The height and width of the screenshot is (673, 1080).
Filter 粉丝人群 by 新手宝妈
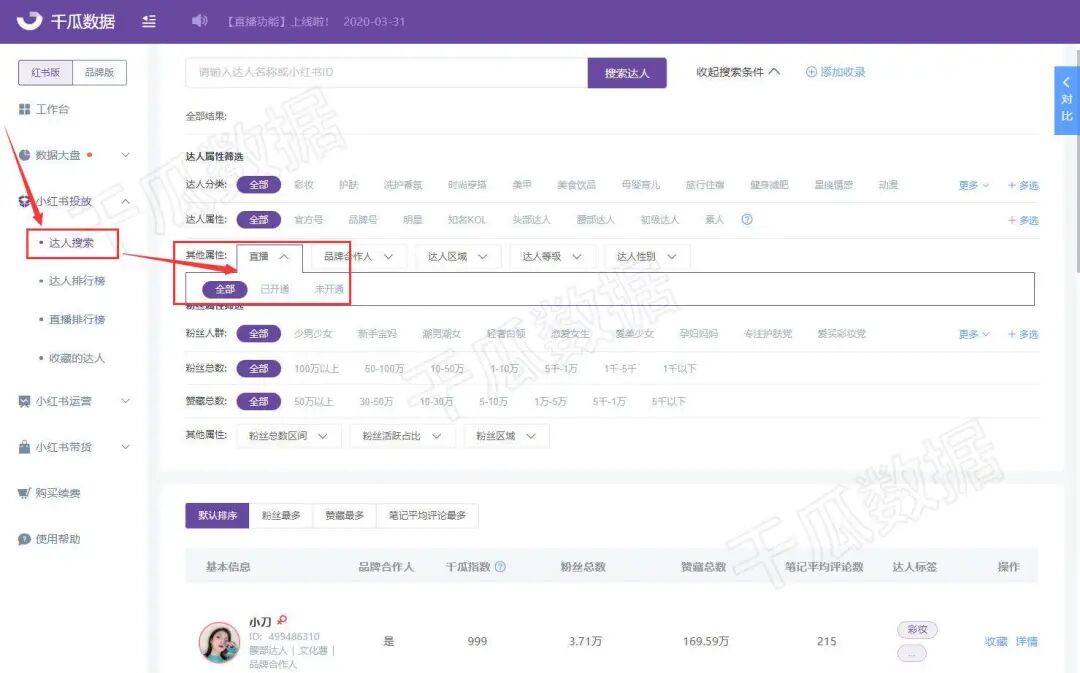377,333
